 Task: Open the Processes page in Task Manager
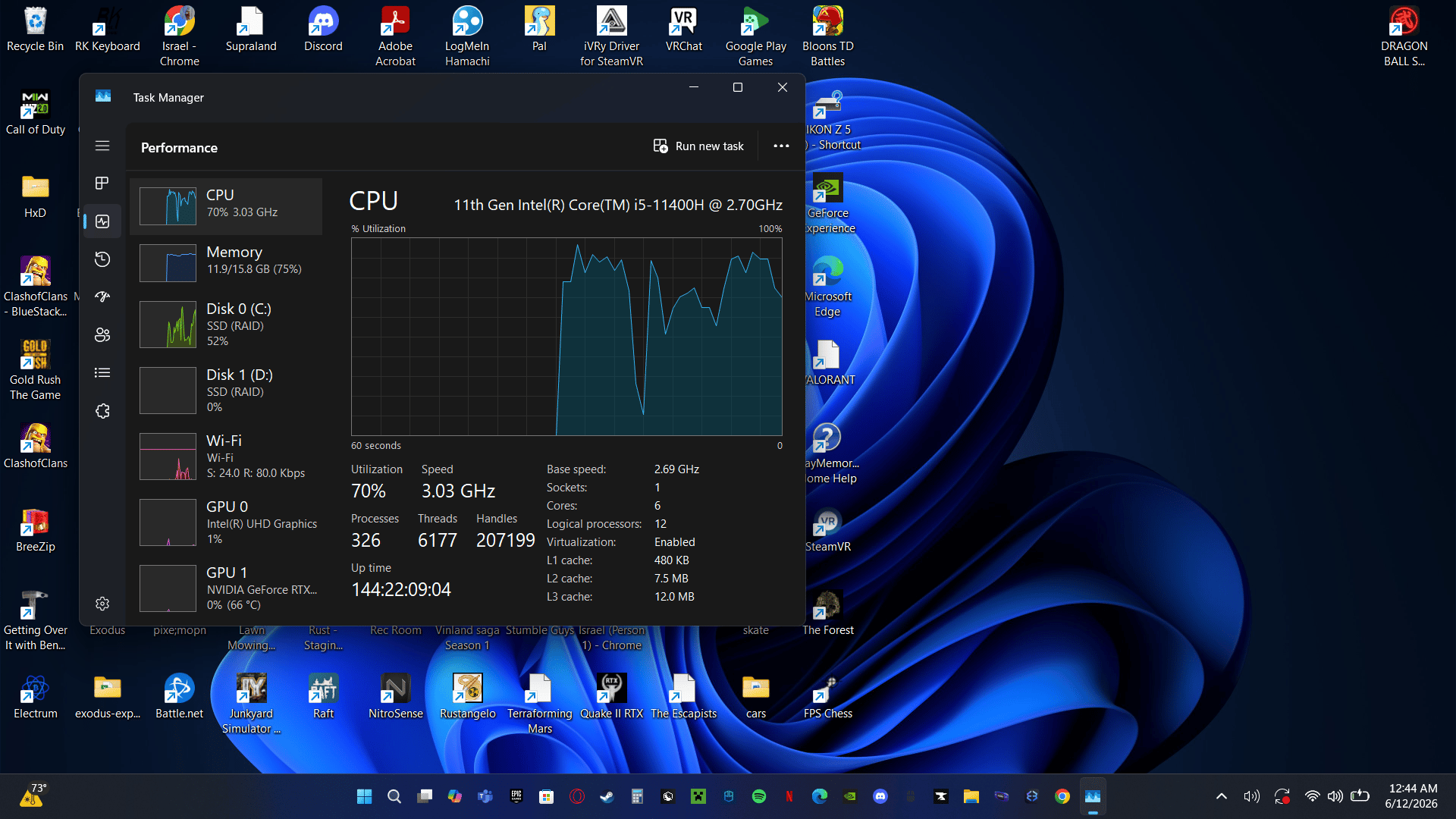click(x=102, y=184)
